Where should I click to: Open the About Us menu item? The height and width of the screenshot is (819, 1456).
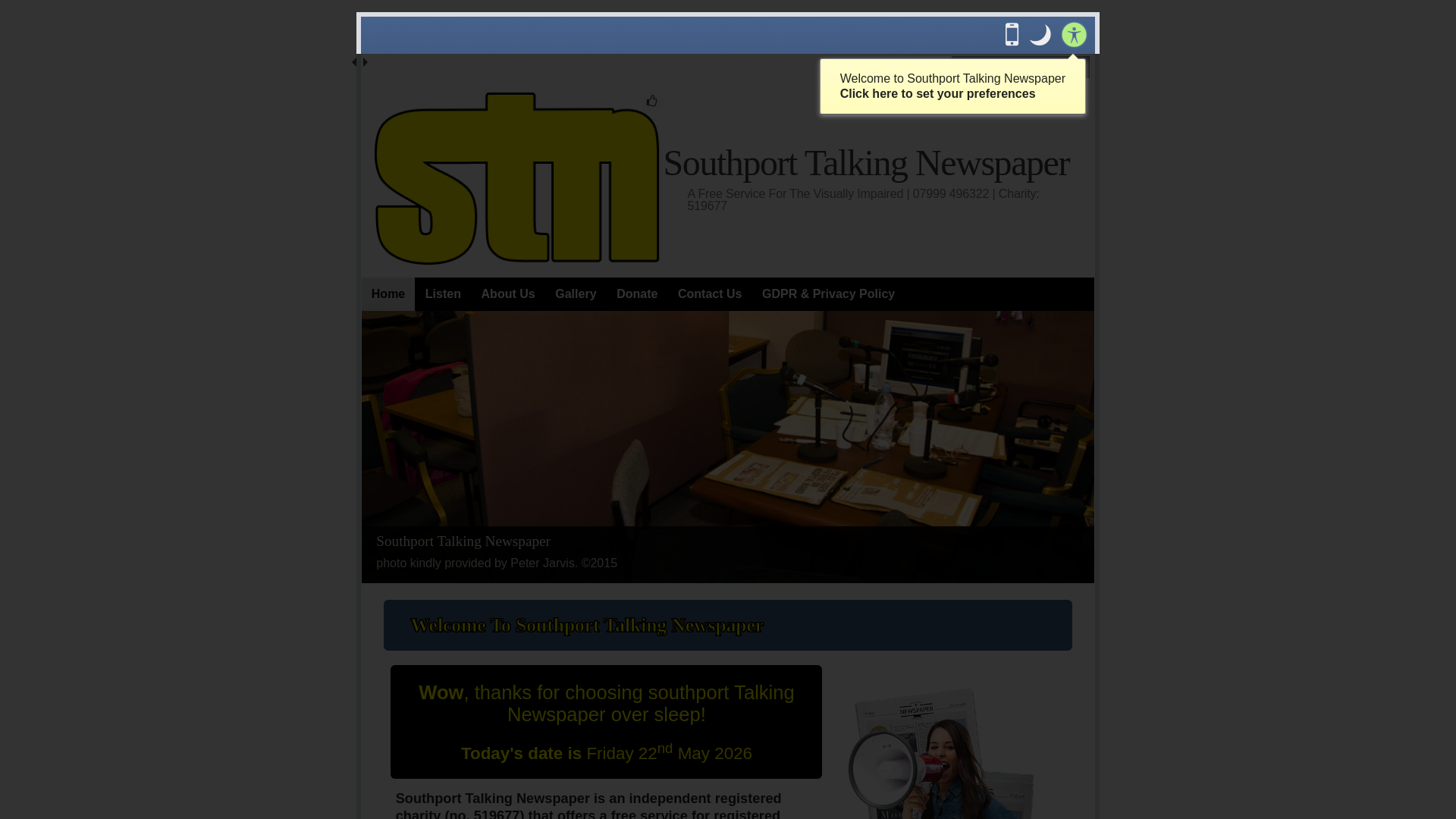508,294
